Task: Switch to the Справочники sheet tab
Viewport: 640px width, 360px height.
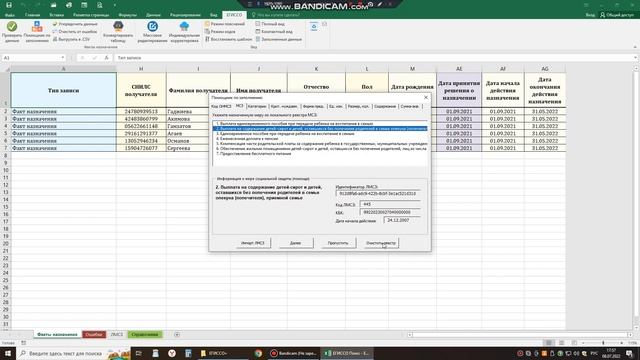Action: coord(145,335)
